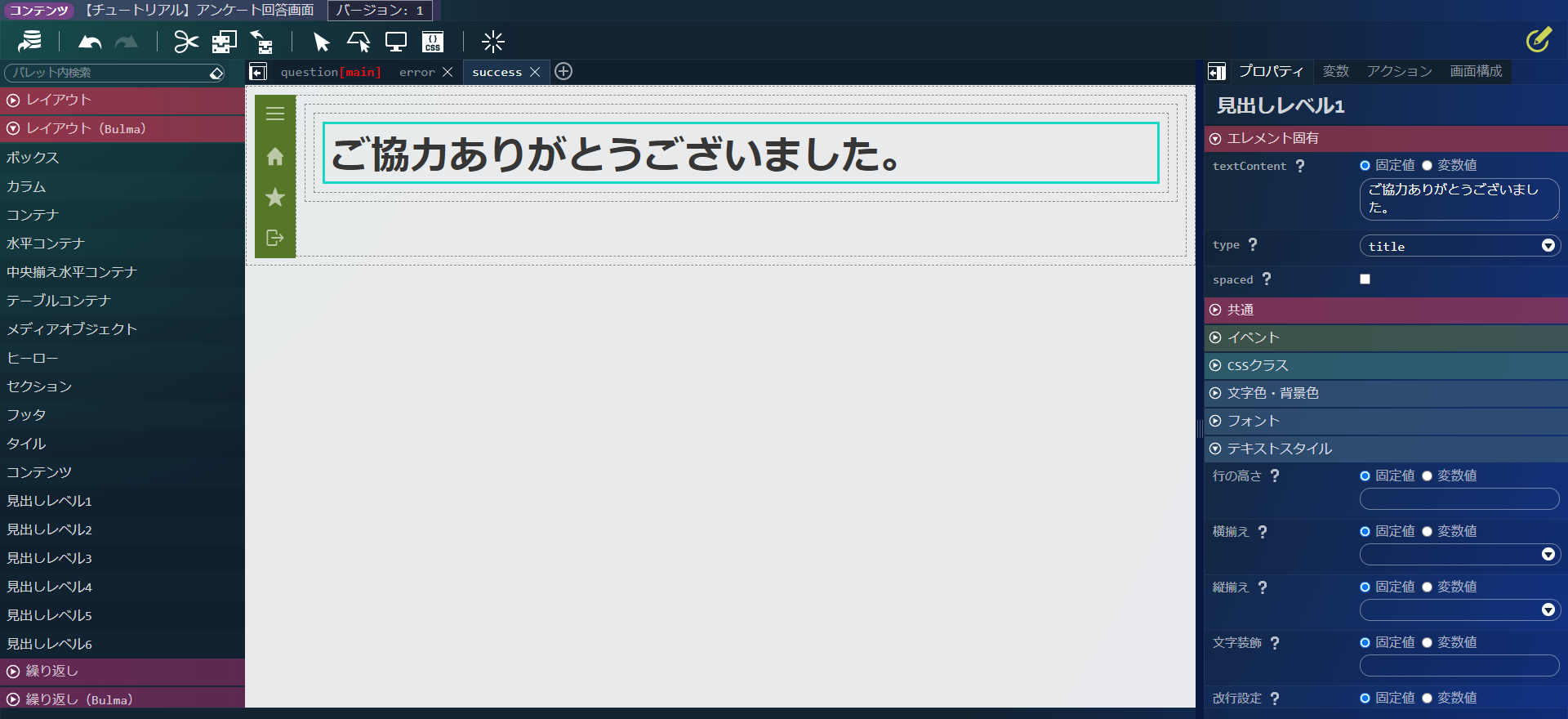Toggle the spaced checkbox
This screenshot has height=719, width=1568.
click(1365, 279)
